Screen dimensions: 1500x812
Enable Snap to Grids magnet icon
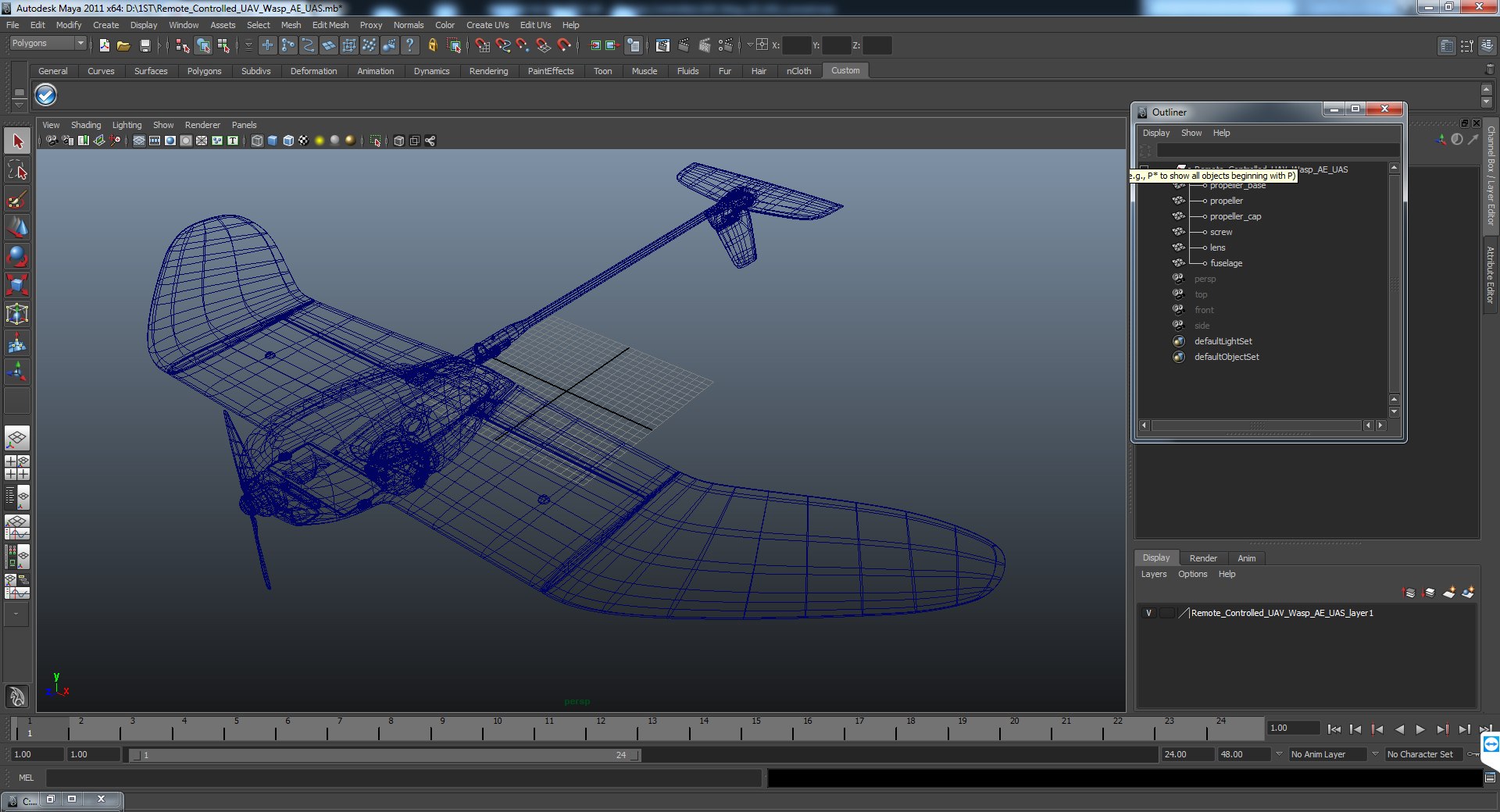tap(483, 46)
